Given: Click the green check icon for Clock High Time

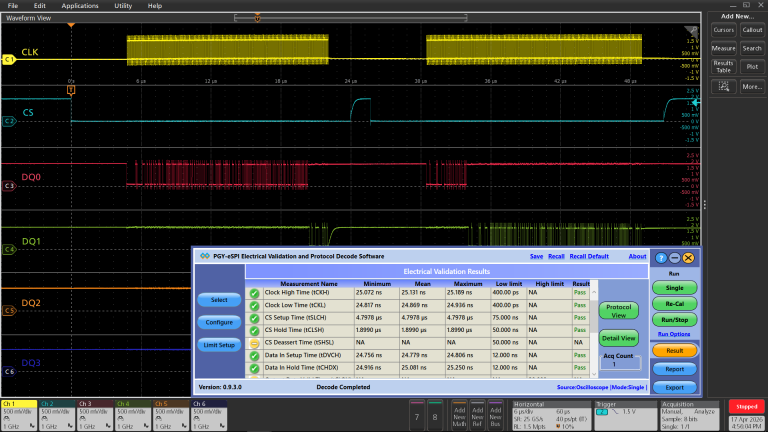Looking at the screenshot, I should 254,293.
